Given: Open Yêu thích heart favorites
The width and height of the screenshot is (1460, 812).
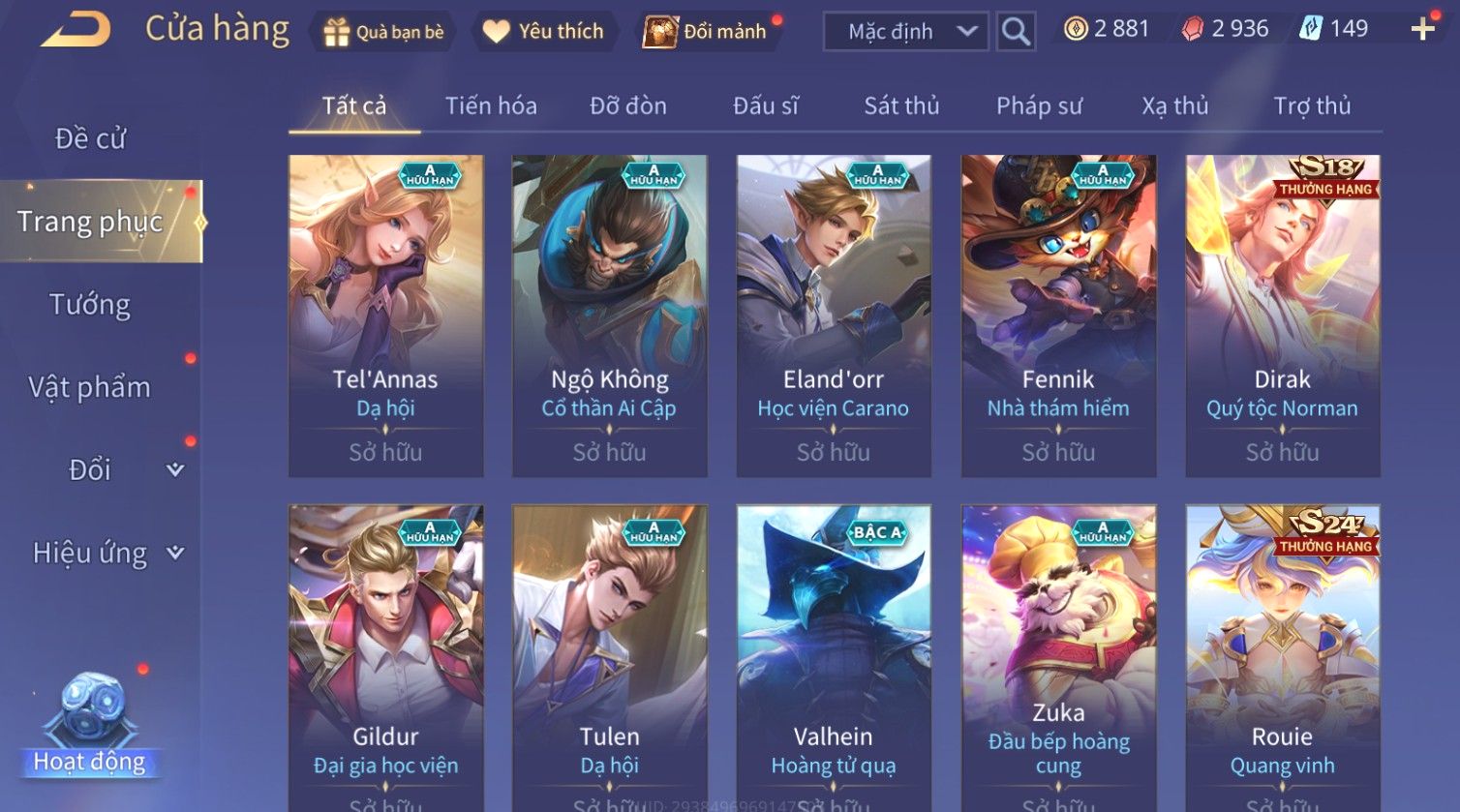Looking at the screenshot, I should [496, 32].
